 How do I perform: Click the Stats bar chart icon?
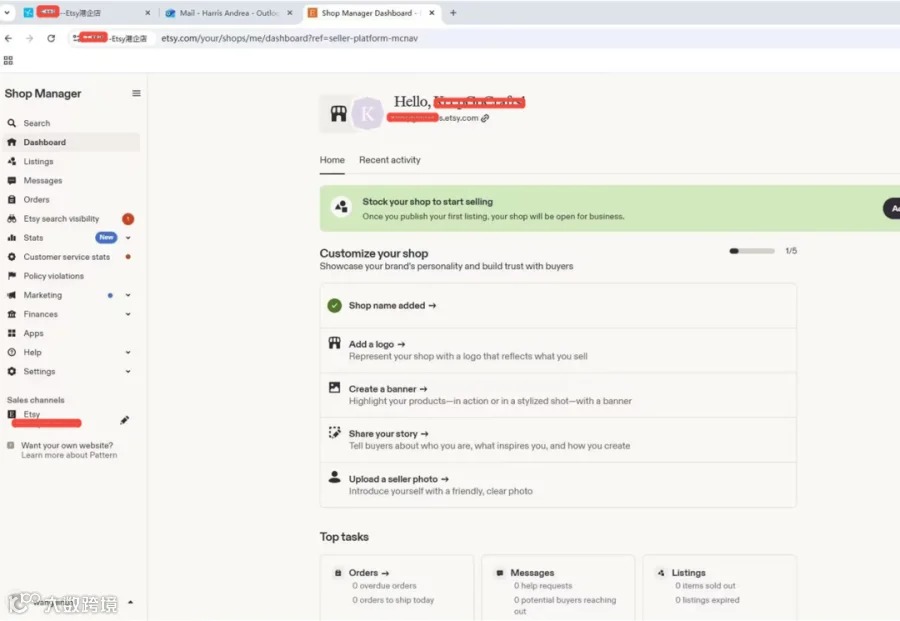tap(11, 238)
